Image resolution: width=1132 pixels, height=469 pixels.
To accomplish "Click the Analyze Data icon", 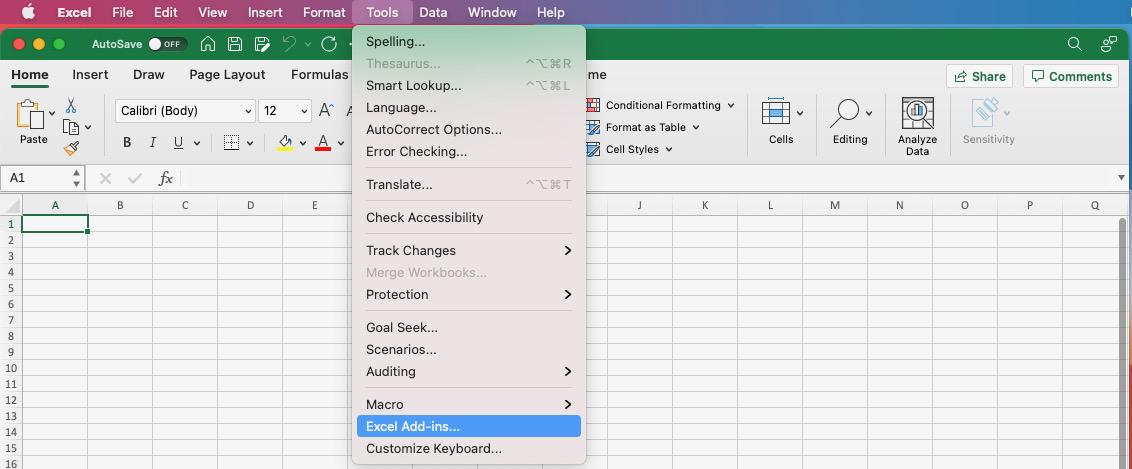I will [x=917, y=126].
